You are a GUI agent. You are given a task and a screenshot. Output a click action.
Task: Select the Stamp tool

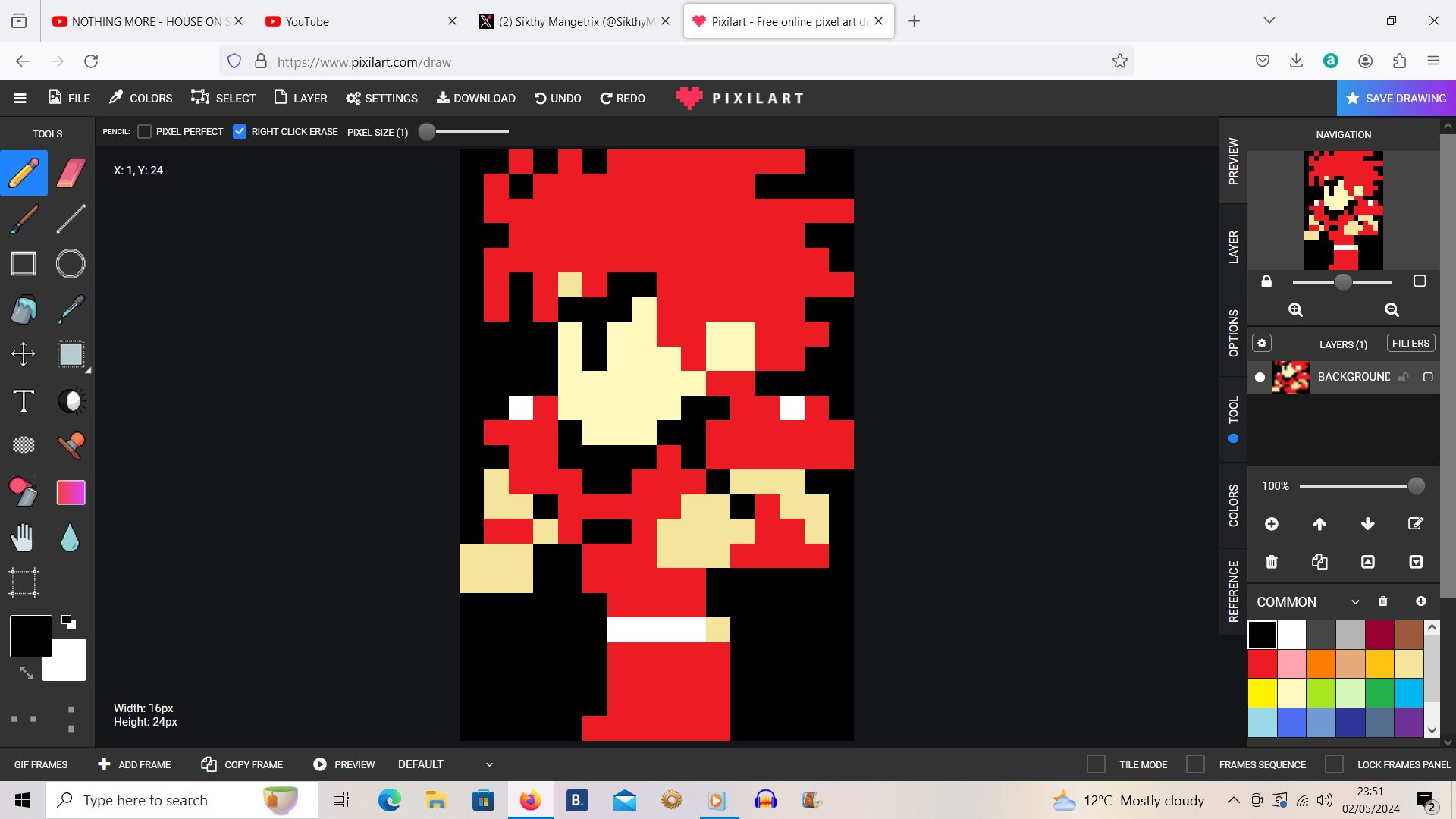tap(71, 445)
